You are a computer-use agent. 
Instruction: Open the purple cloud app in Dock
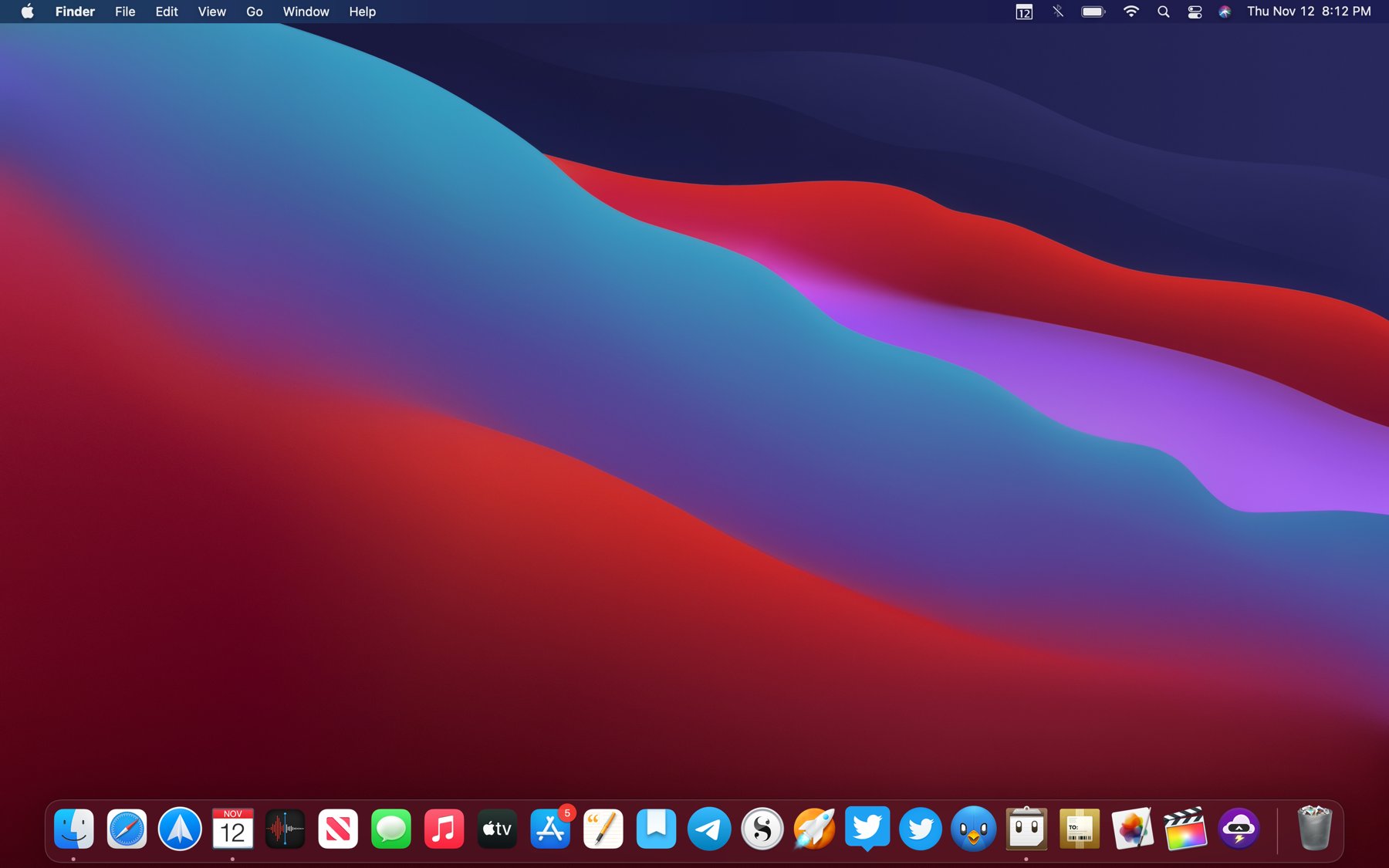coord(1239,829)
